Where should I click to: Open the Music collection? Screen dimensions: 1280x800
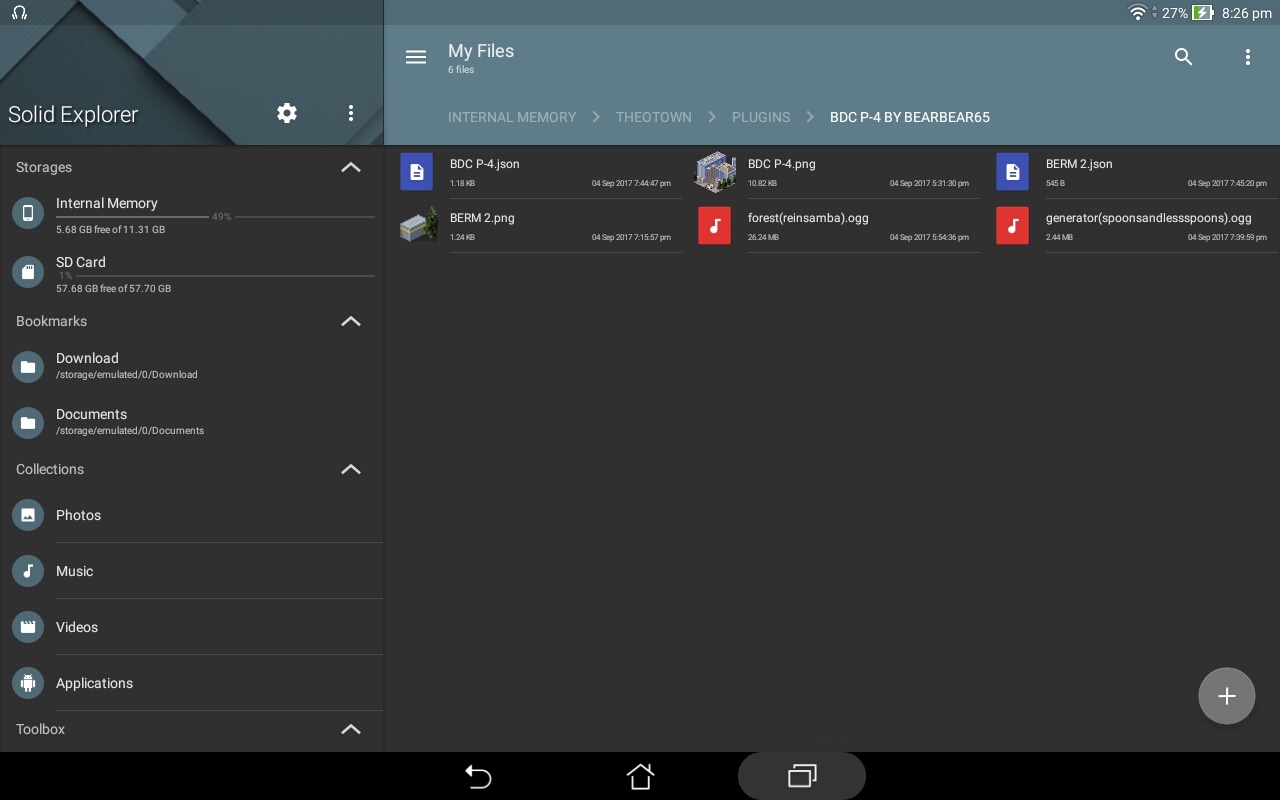click(x=192, y=571)
